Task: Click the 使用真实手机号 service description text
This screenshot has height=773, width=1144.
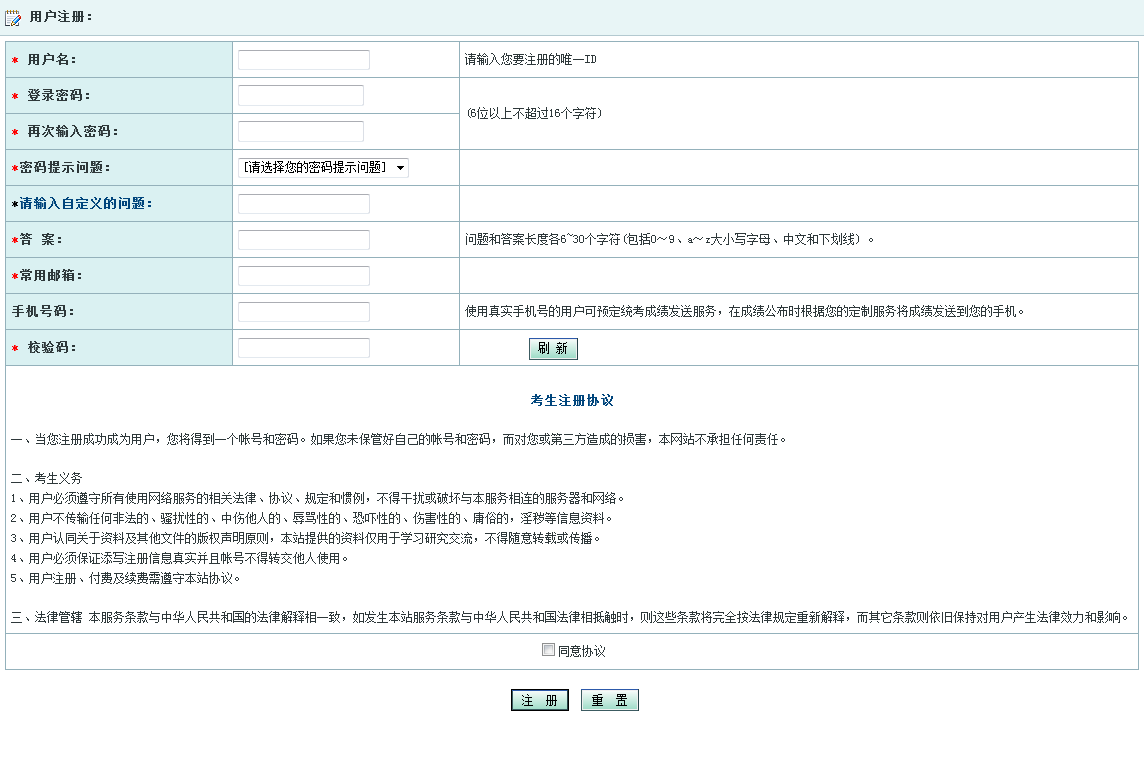Action: pos(744,312)
